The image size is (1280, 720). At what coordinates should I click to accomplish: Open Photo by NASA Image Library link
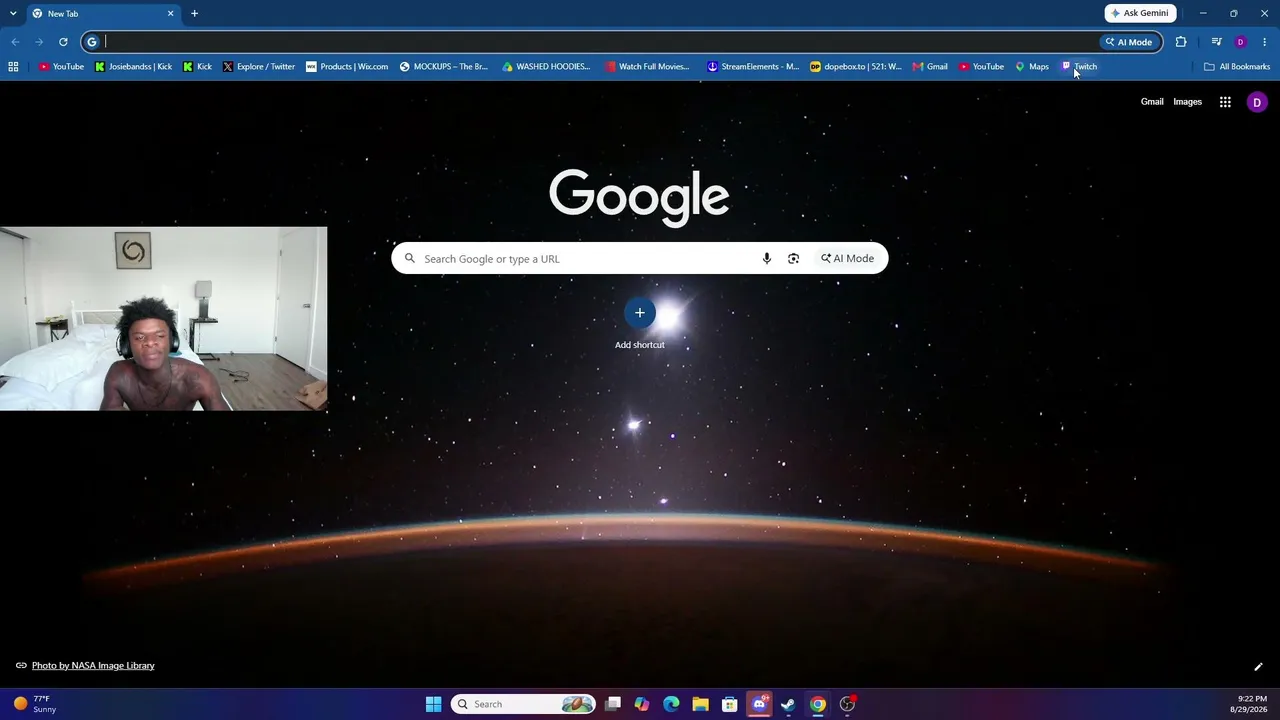93,666
